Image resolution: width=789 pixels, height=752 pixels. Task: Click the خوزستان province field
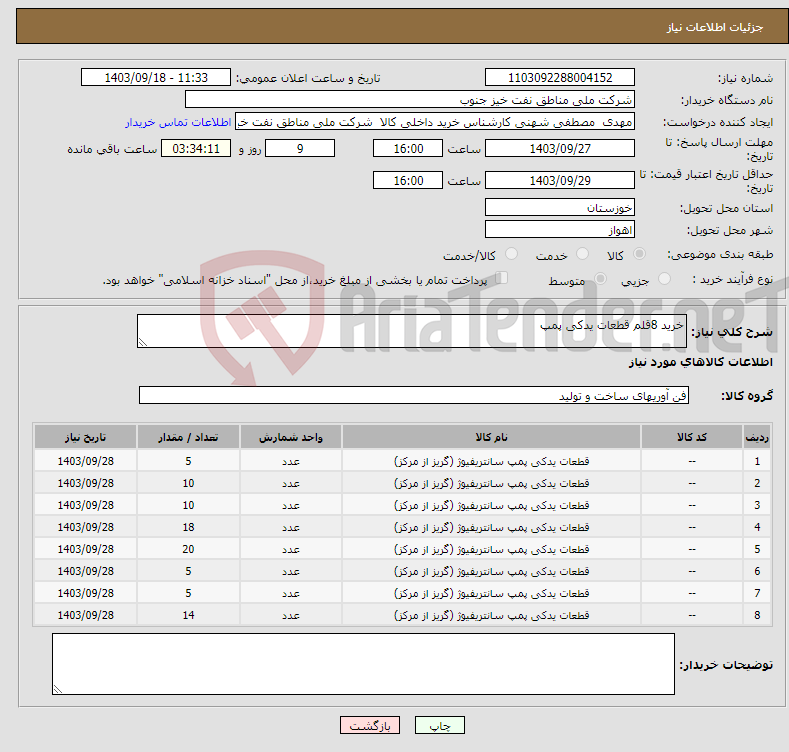[560, 207]
